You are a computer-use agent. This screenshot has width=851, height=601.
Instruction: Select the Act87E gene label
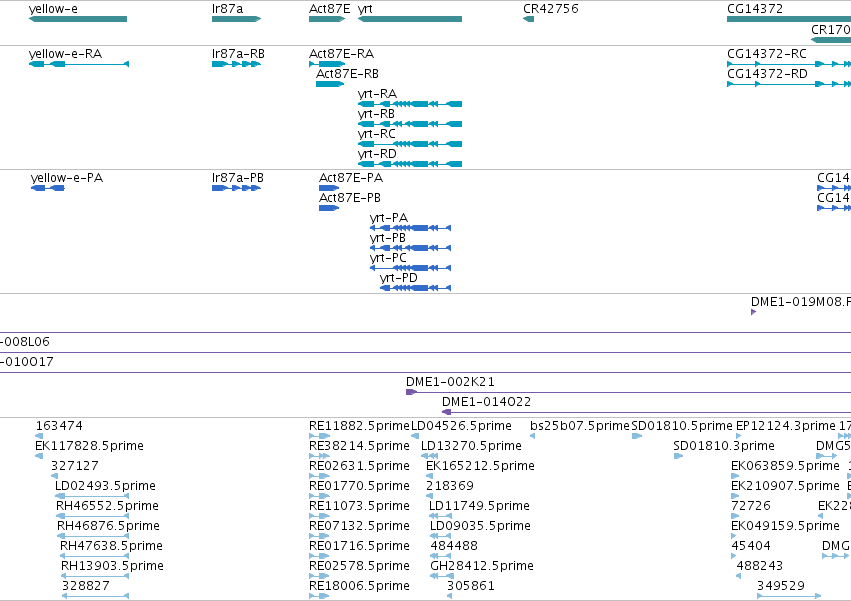[329, 9]
